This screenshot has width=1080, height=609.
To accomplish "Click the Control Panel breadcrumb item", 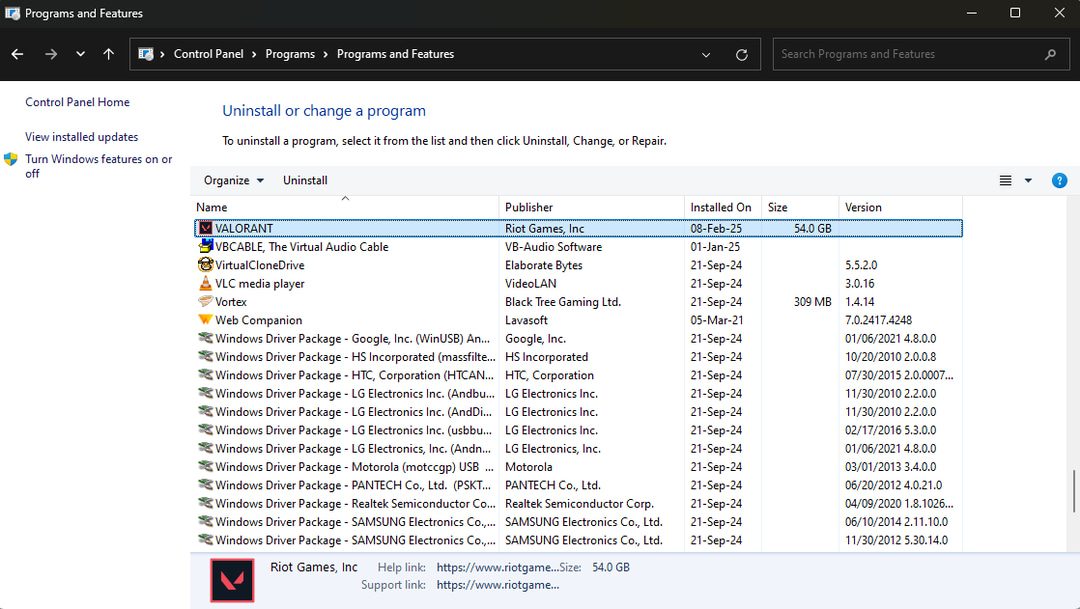I will click(208, 54).
